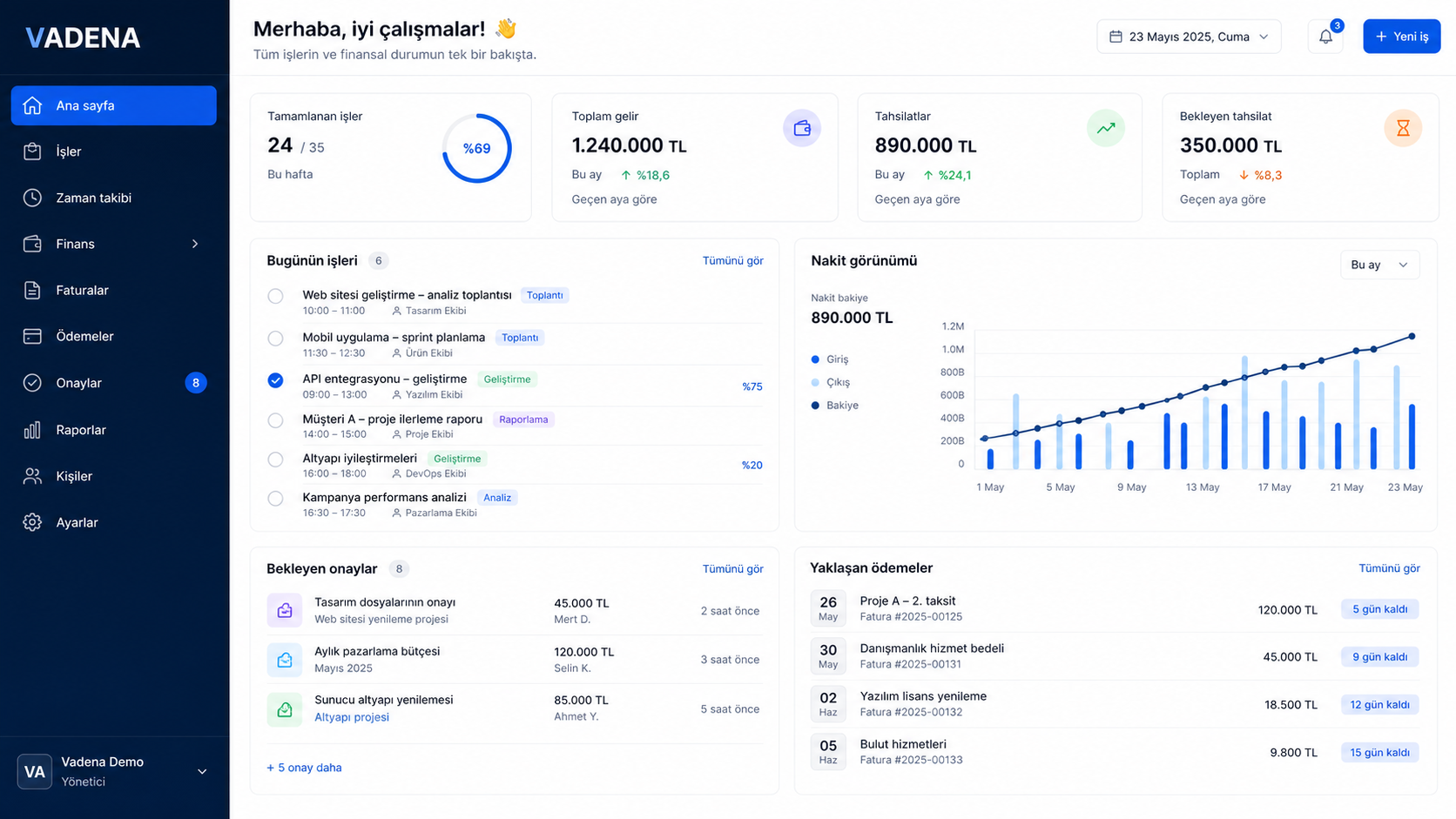Viewport: 1456px width, 819px height.
Task: Click the Tasarım dosyalarının onayı approval icon
Action: point(285,610)
